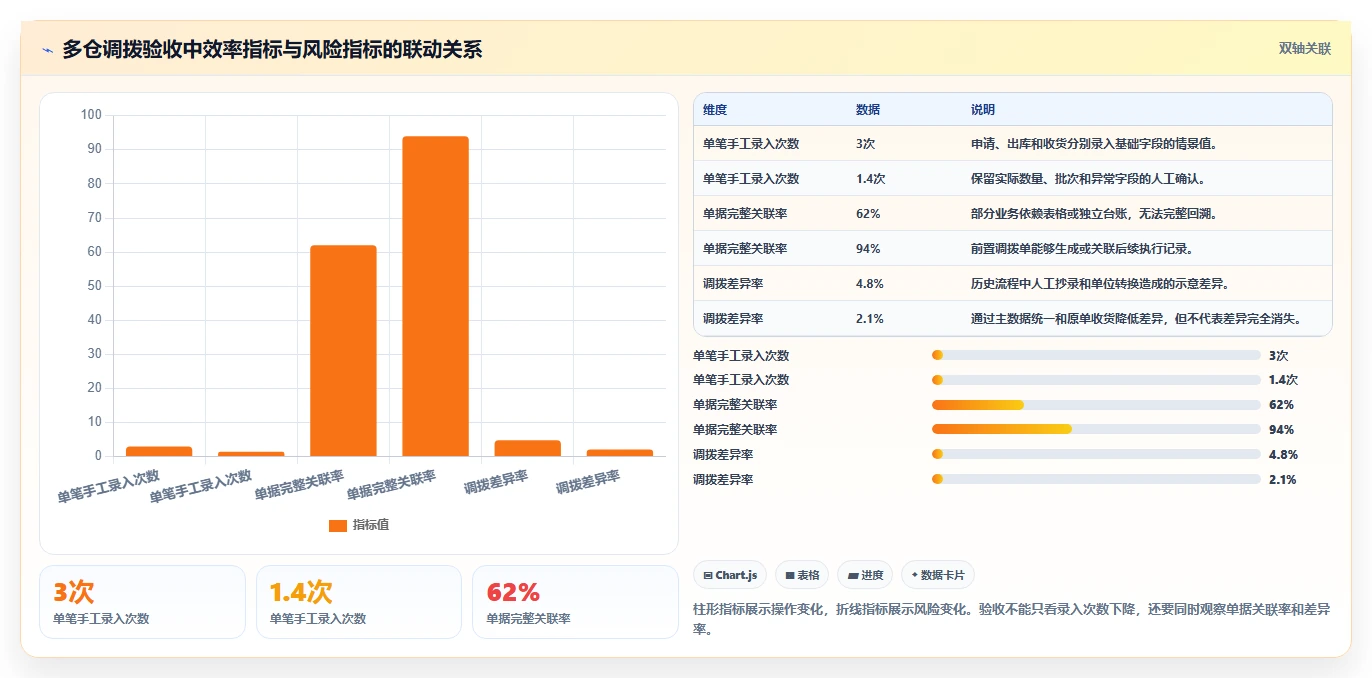Click the 62% progress bar track

pyautogui.click(x=1096, y=405)
